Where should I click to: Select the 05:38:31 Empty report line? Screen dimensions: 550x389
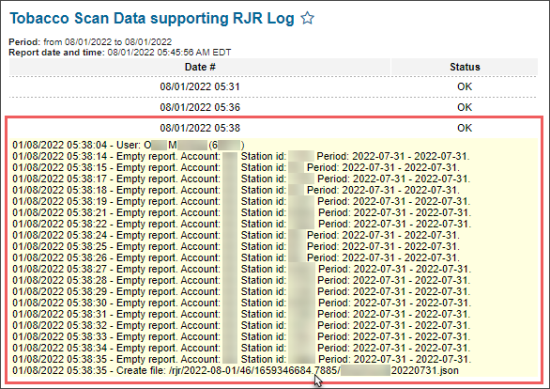tap(241, 314)
